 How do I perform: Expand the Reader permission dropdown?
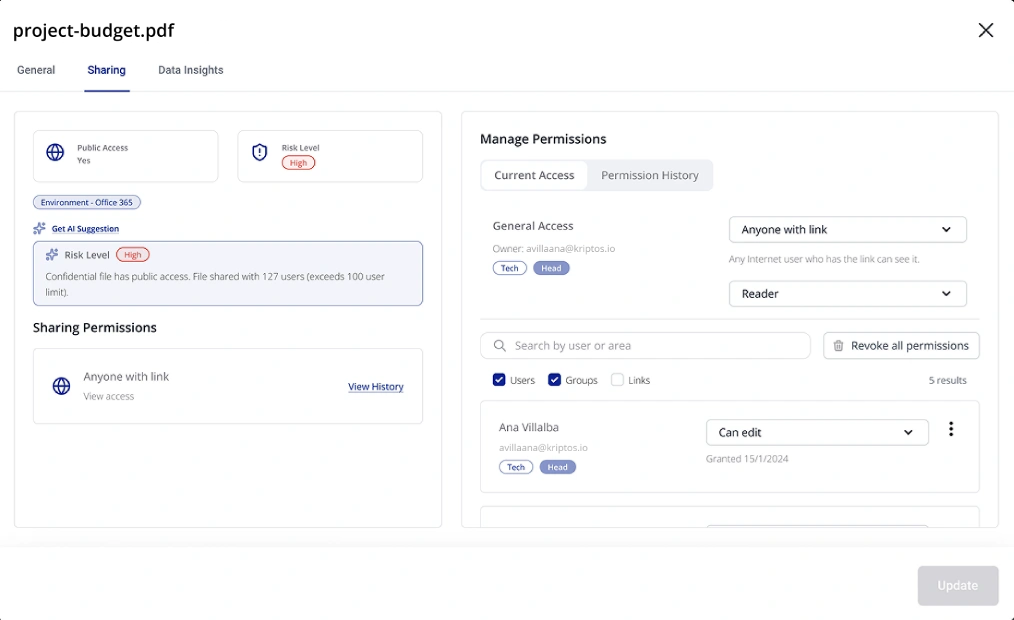pyautogui.click(x=846, y=293)
